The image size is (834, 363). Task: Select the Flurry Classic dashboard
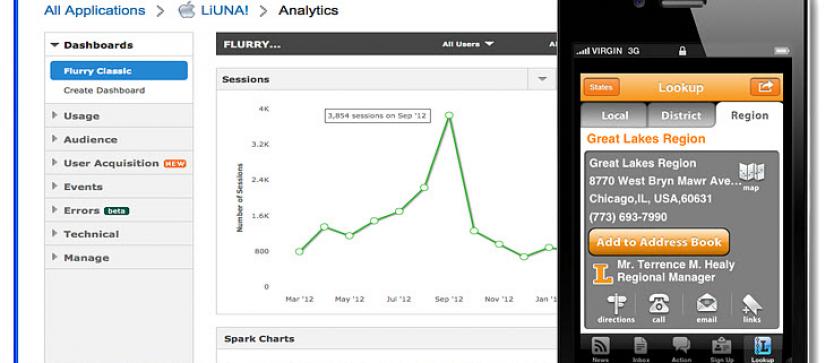[119, 71]
